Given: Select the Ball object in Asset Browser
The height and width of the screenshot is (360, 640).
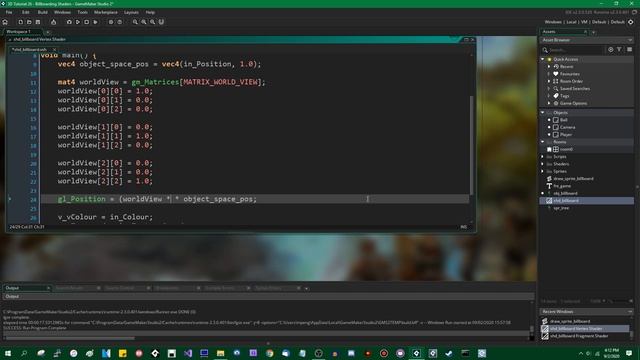Looking at the screenshot, I should click(563, 120).
